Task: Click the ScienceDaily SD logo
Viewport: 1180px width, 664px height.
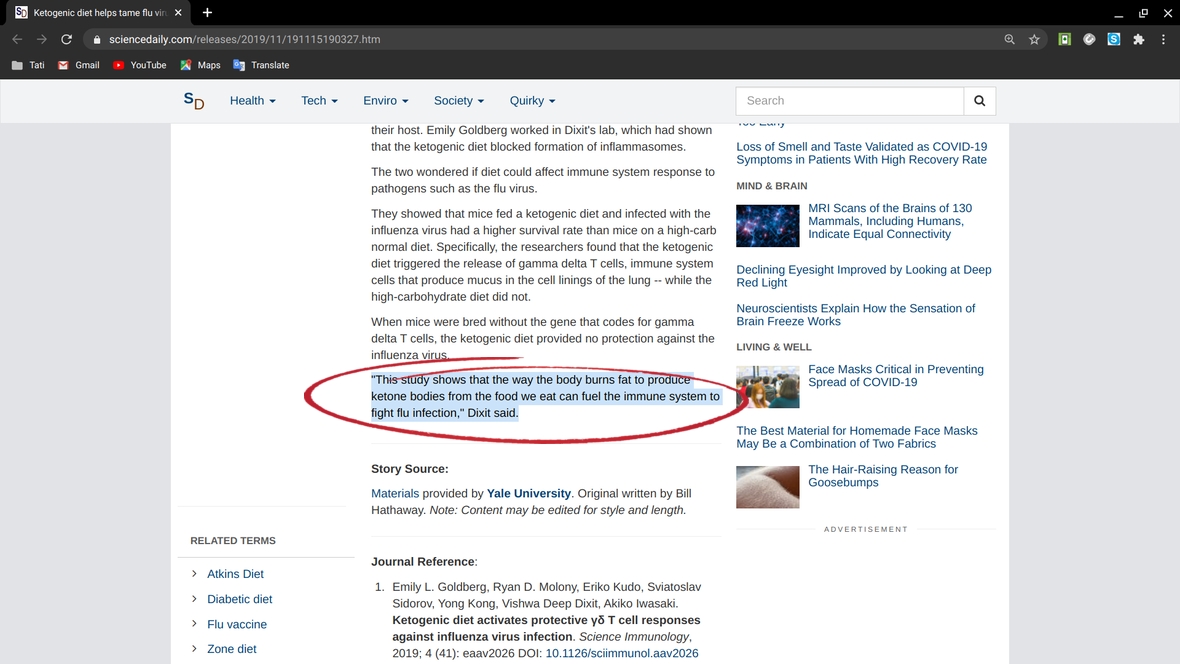Action: tap(193, 101)
